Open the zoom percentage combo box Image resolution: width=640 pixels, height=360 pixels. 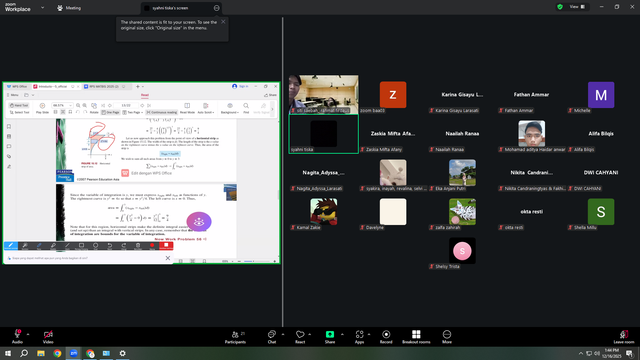(x=62, y=105)
